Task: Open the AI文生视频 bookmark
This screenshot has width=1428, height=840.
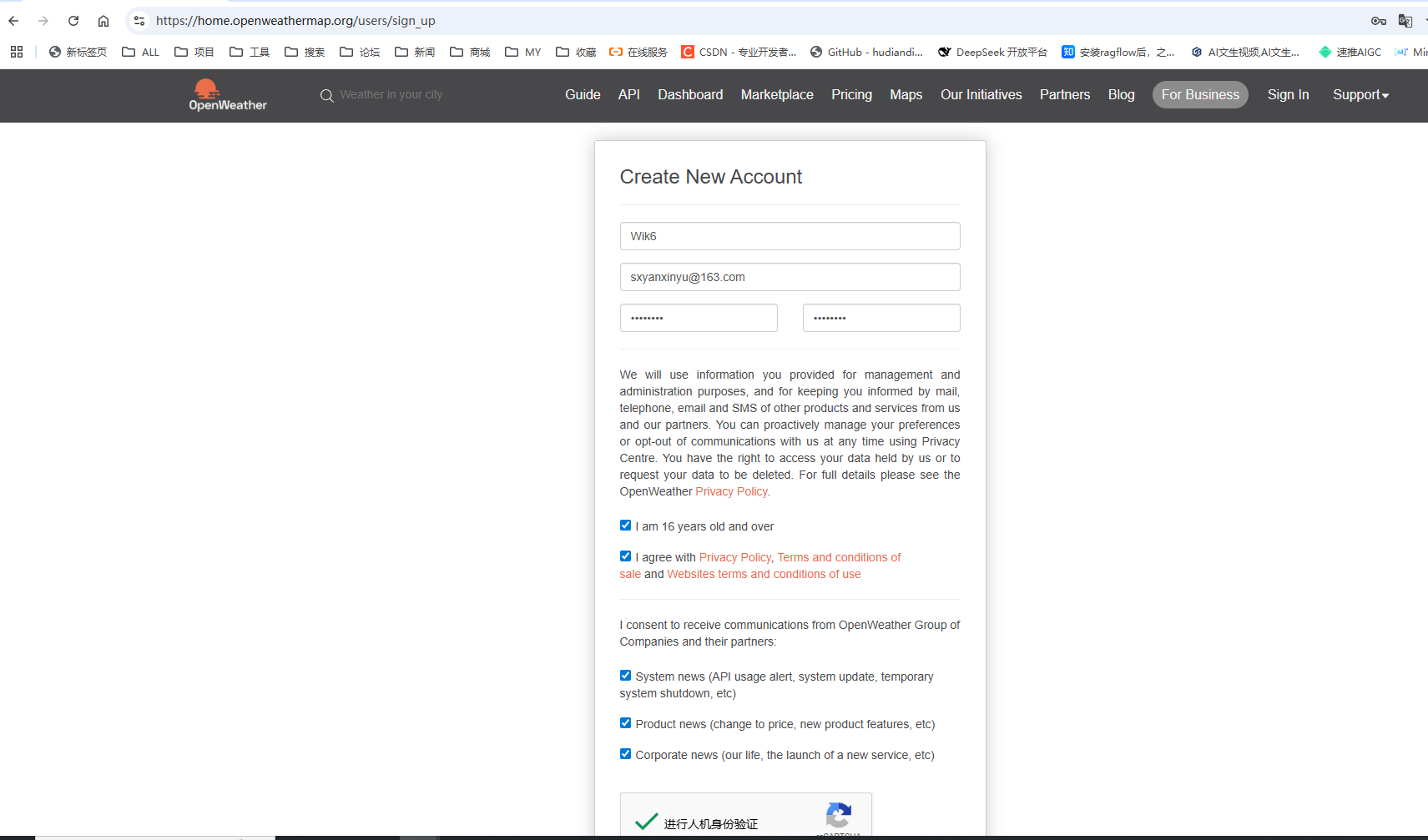Action: (x=1244, y=52)
